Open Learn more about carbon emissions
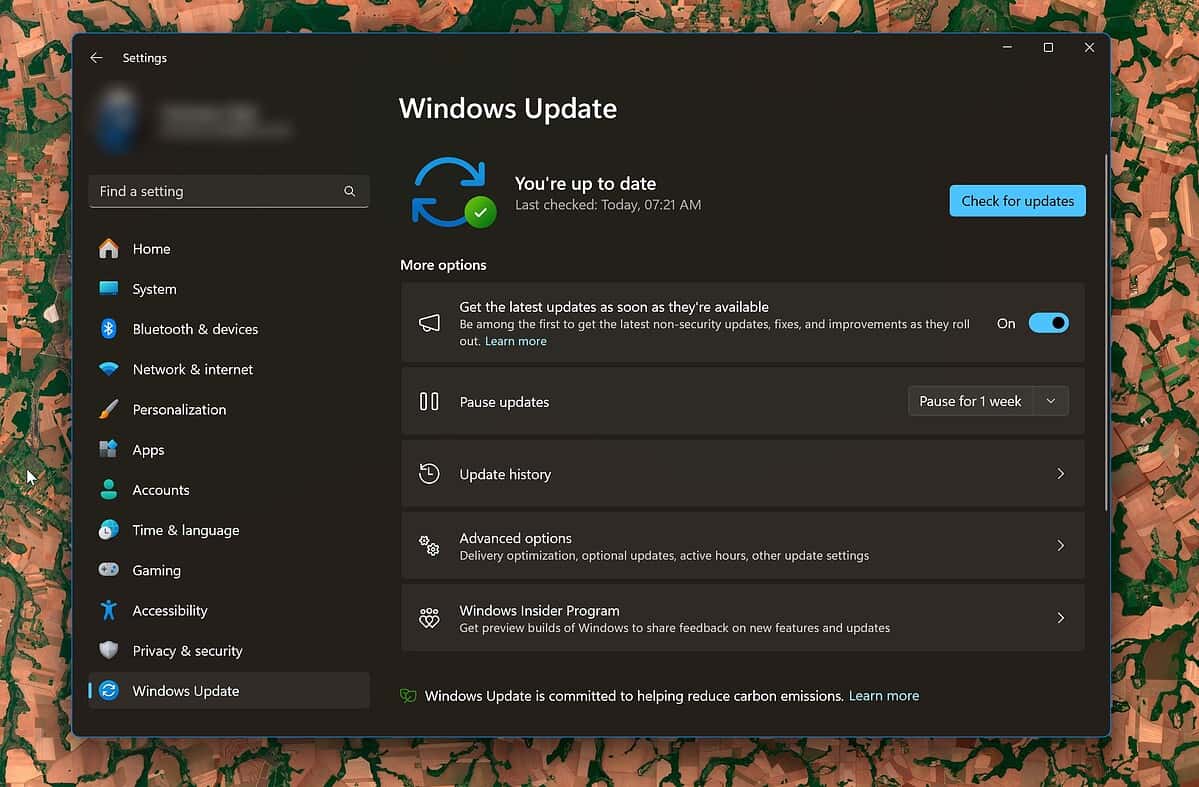The height and width of the screenshot is (787, 1199). tap(883, 695)
